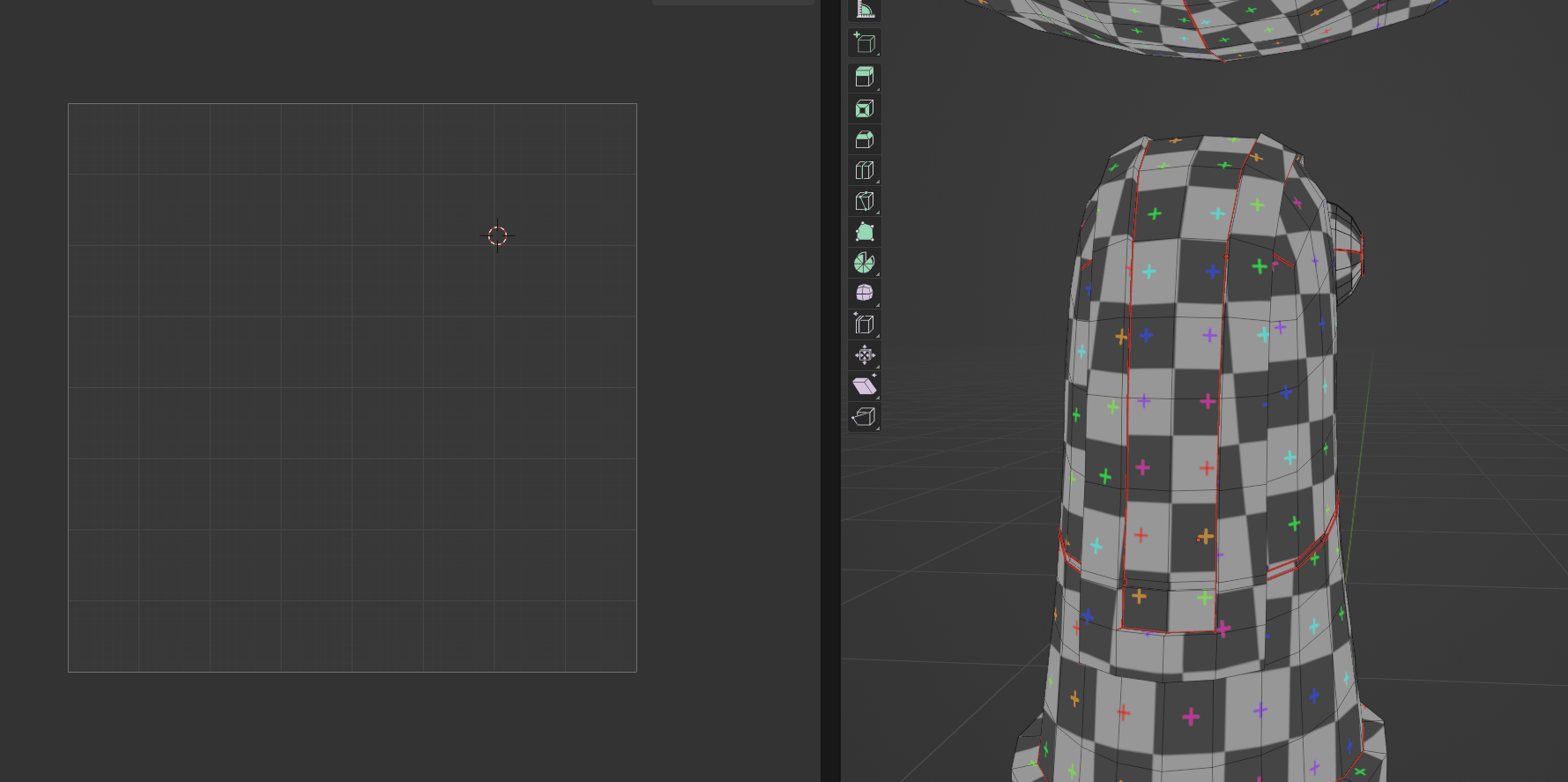Select the Poly Build tool
Viewport: 1568px width, 782px height.
865,232
